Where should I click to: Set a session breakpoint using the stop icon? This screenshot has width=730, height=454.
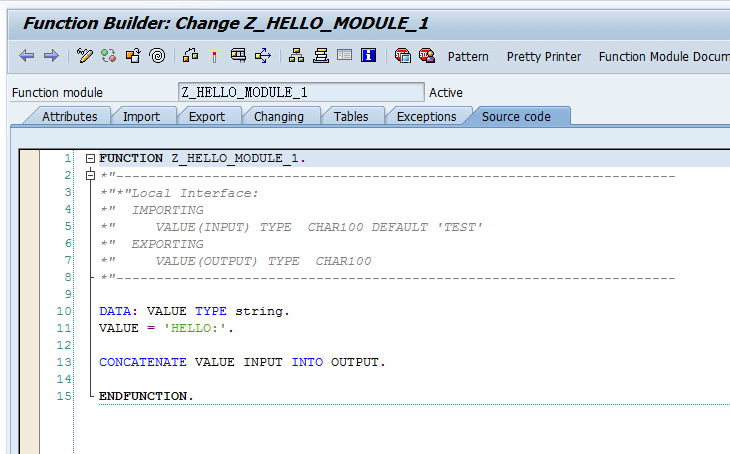pos(402,56)
